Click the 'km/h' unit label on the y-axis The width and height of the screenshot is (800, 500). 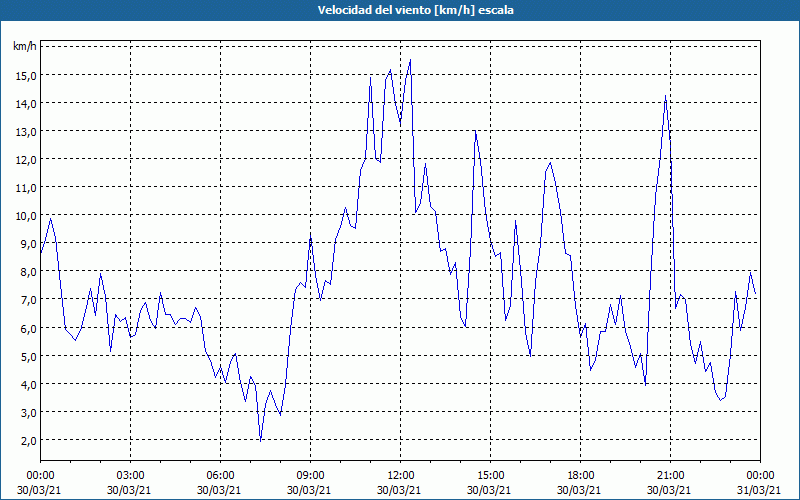click(x=25, y=46)
